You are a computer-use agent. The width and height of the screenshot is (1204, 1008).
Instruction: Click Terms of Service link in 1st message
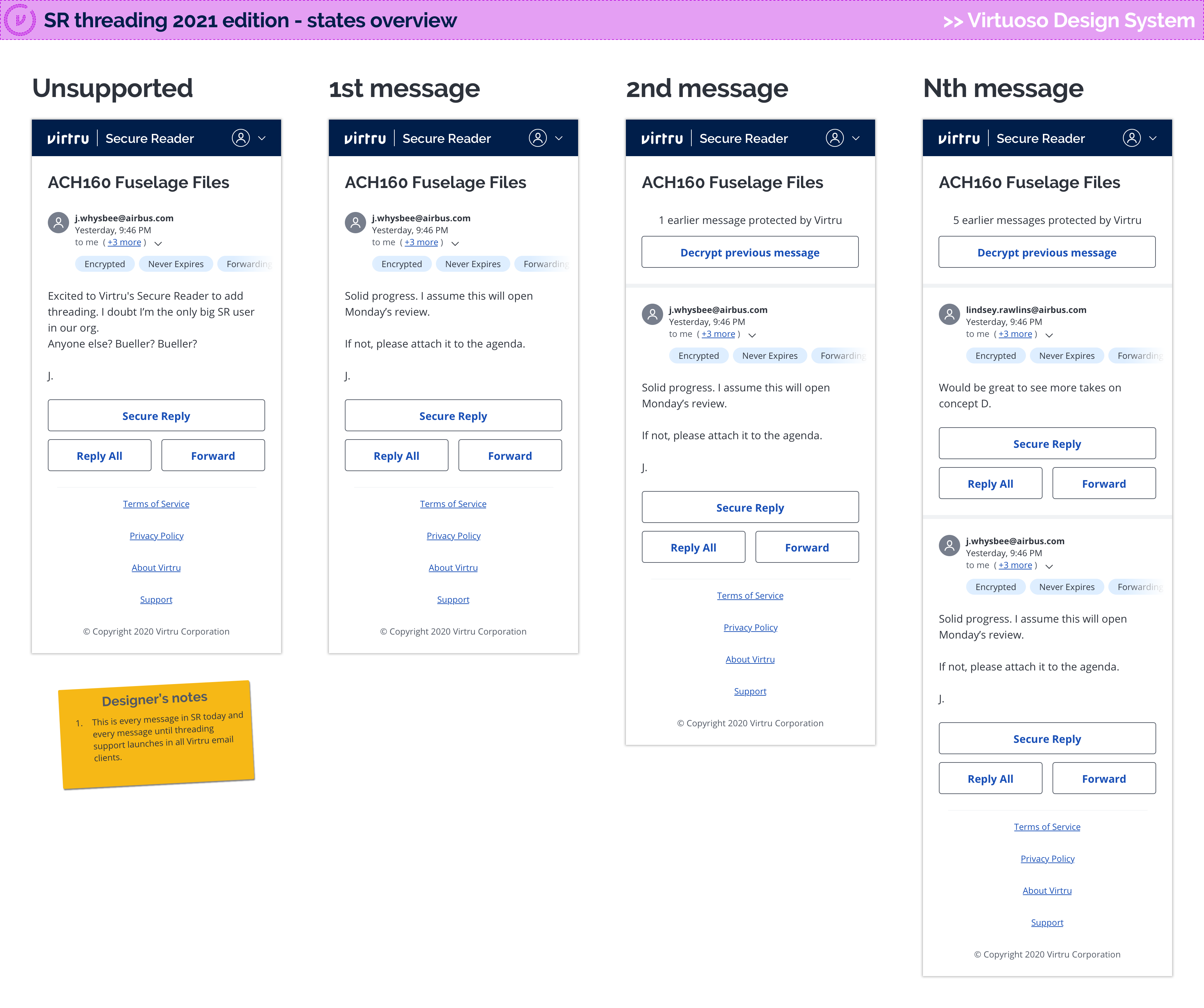pos(453,503)
